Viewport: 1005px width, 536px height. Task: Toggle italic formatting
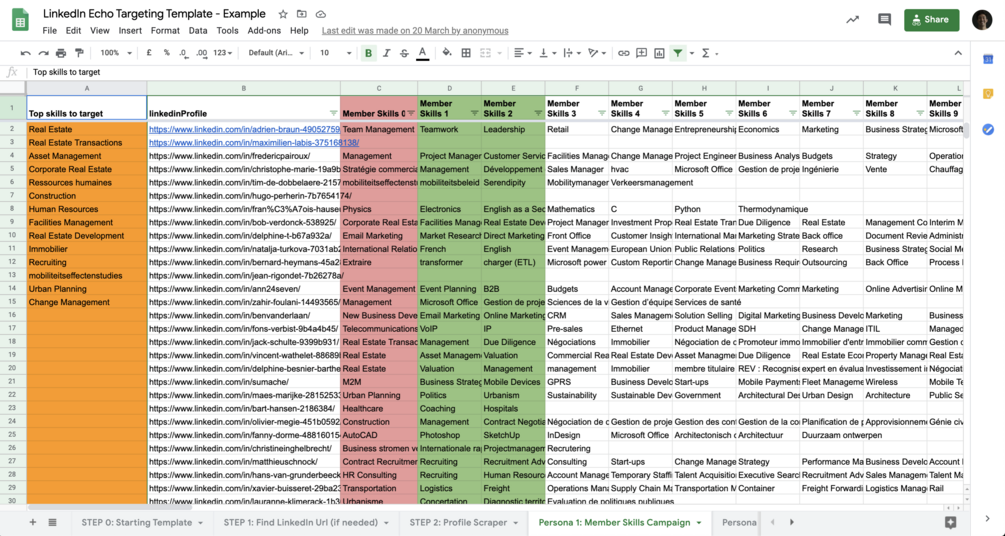pos(386,53)
